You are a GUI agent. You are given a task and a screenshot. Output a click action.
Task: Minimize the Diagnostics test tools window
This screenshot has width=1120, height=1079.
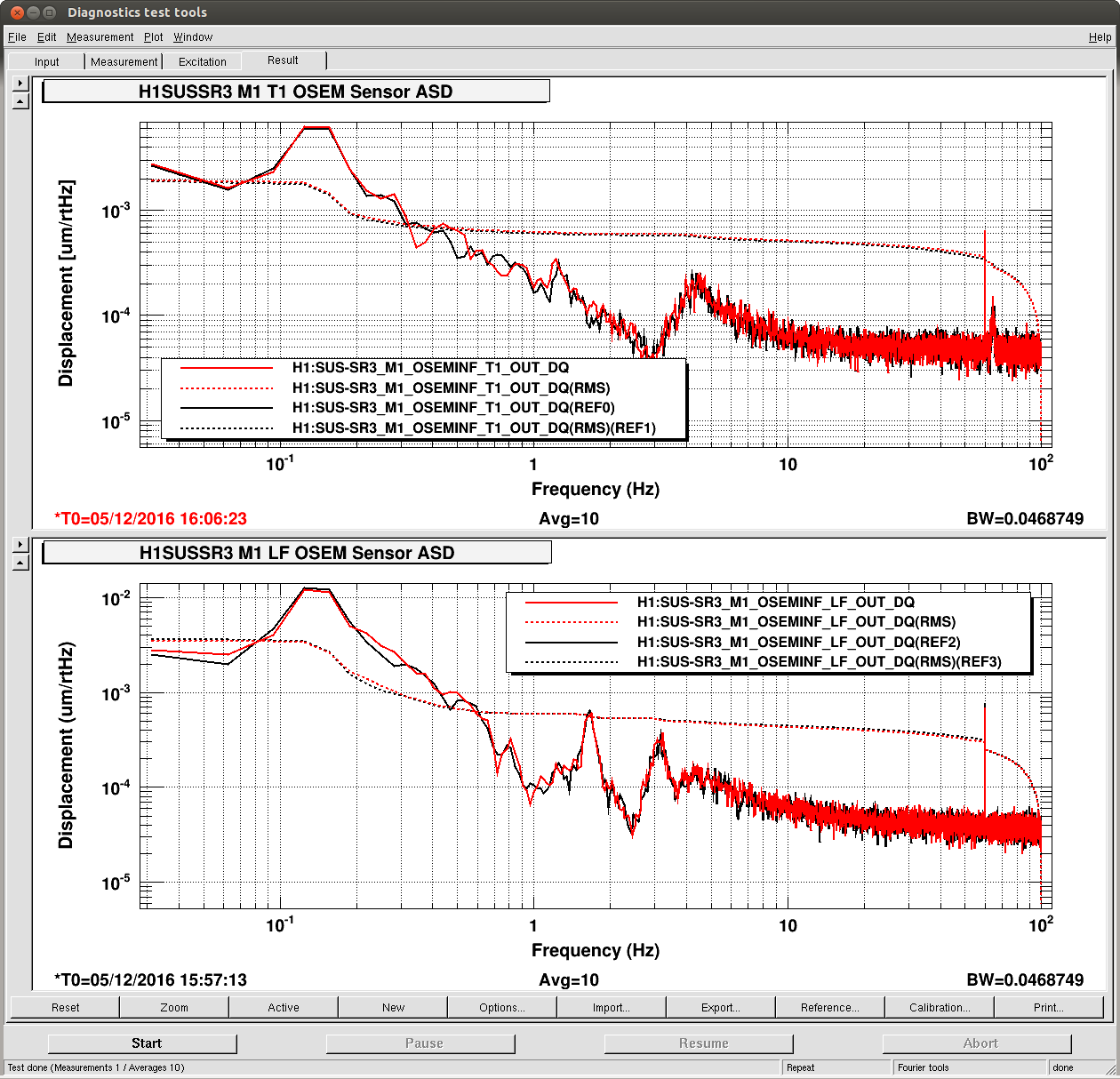33,12
